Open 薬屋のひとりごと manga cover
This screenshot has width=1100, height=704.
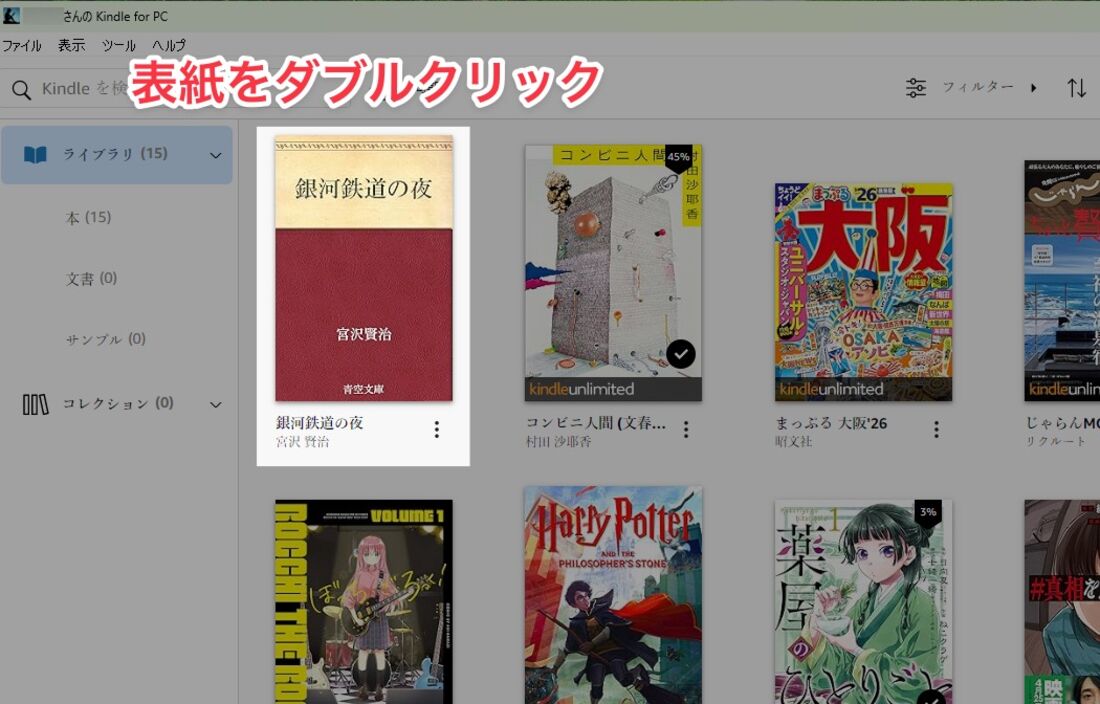click(x=864, y=602)
